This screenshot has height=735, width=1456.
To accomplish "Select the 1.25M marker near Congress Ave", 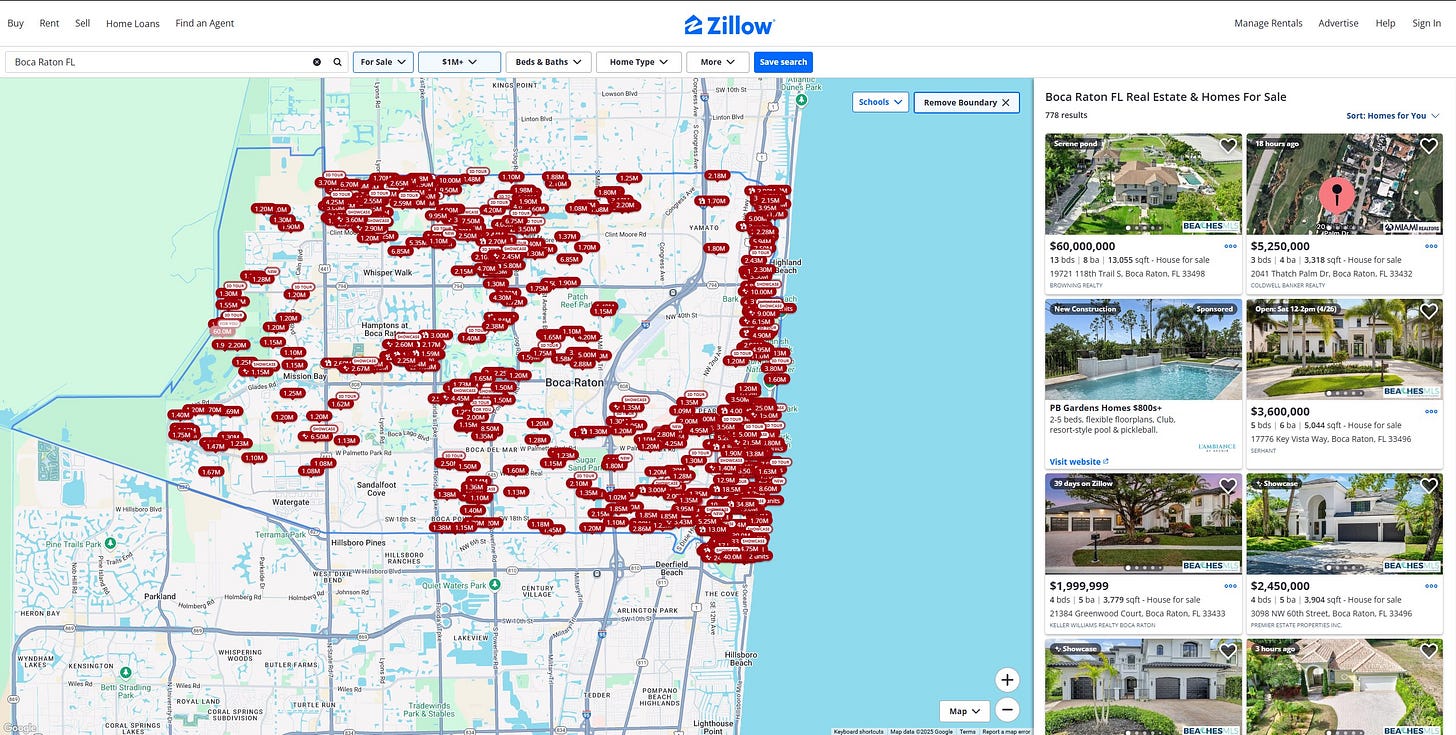I will click(628, 178).
